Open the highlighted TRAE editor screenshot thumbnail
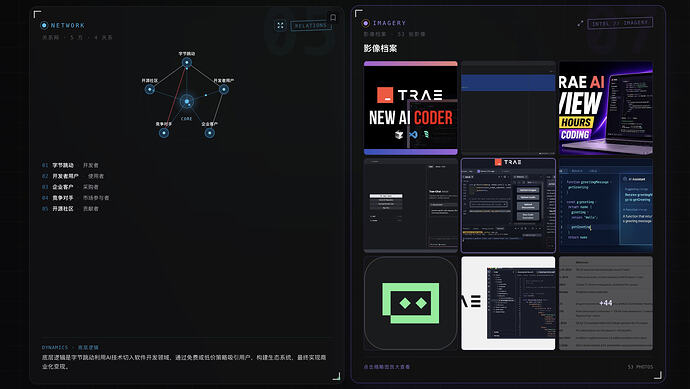This screenshot has height=389, width=690. pyautogui.click(x=508, y=206)
